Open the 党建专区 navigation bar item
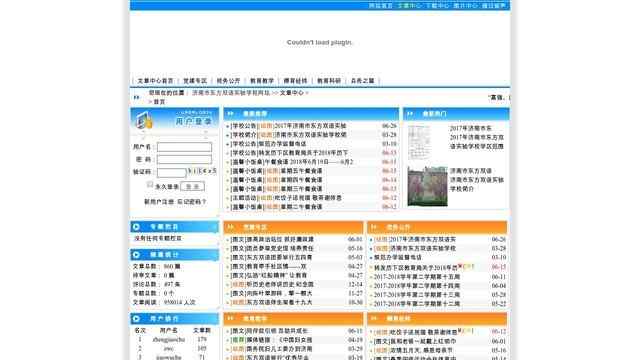The width and height of the screenshot is (640, 360). (195, 81)
